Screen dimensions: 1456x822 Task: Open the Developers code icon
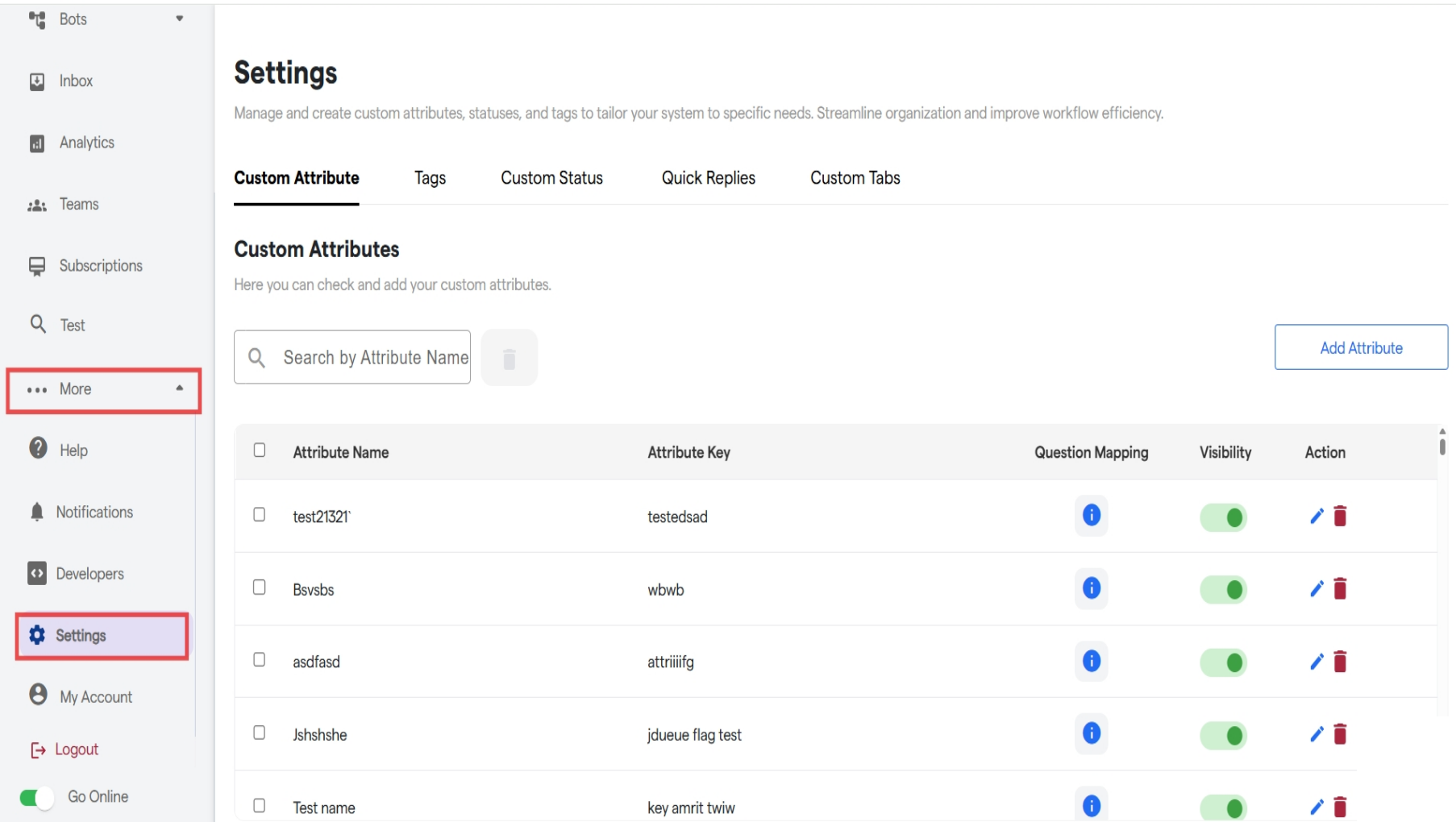pyautogui.click(x=37, y=573)
